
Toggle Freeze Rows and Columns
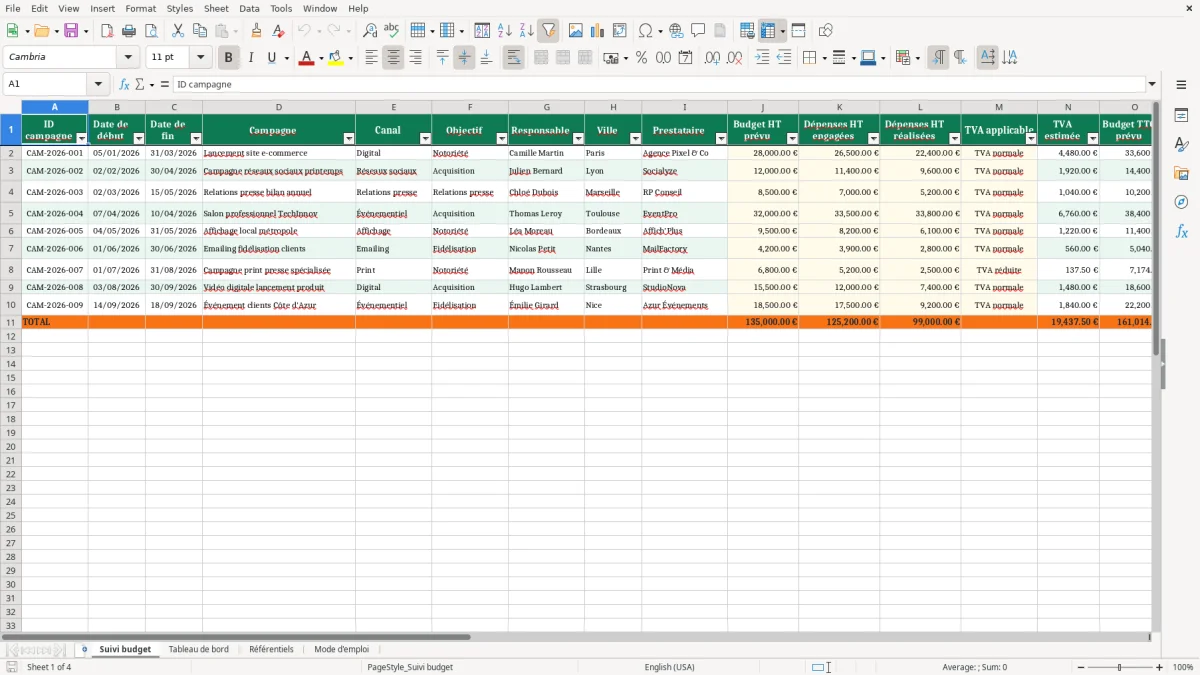[768, 31]
